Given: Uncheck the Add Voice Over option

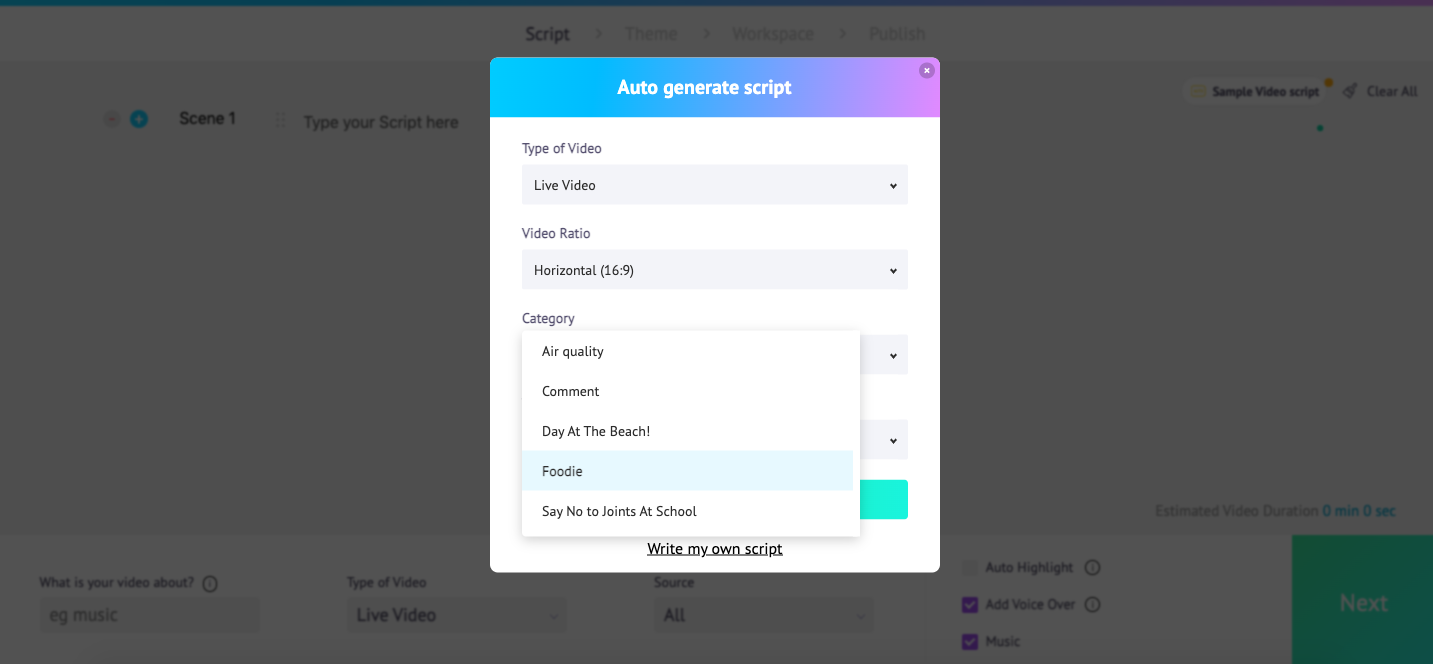Looking at the screenshot, I should [x=969, y=604].
